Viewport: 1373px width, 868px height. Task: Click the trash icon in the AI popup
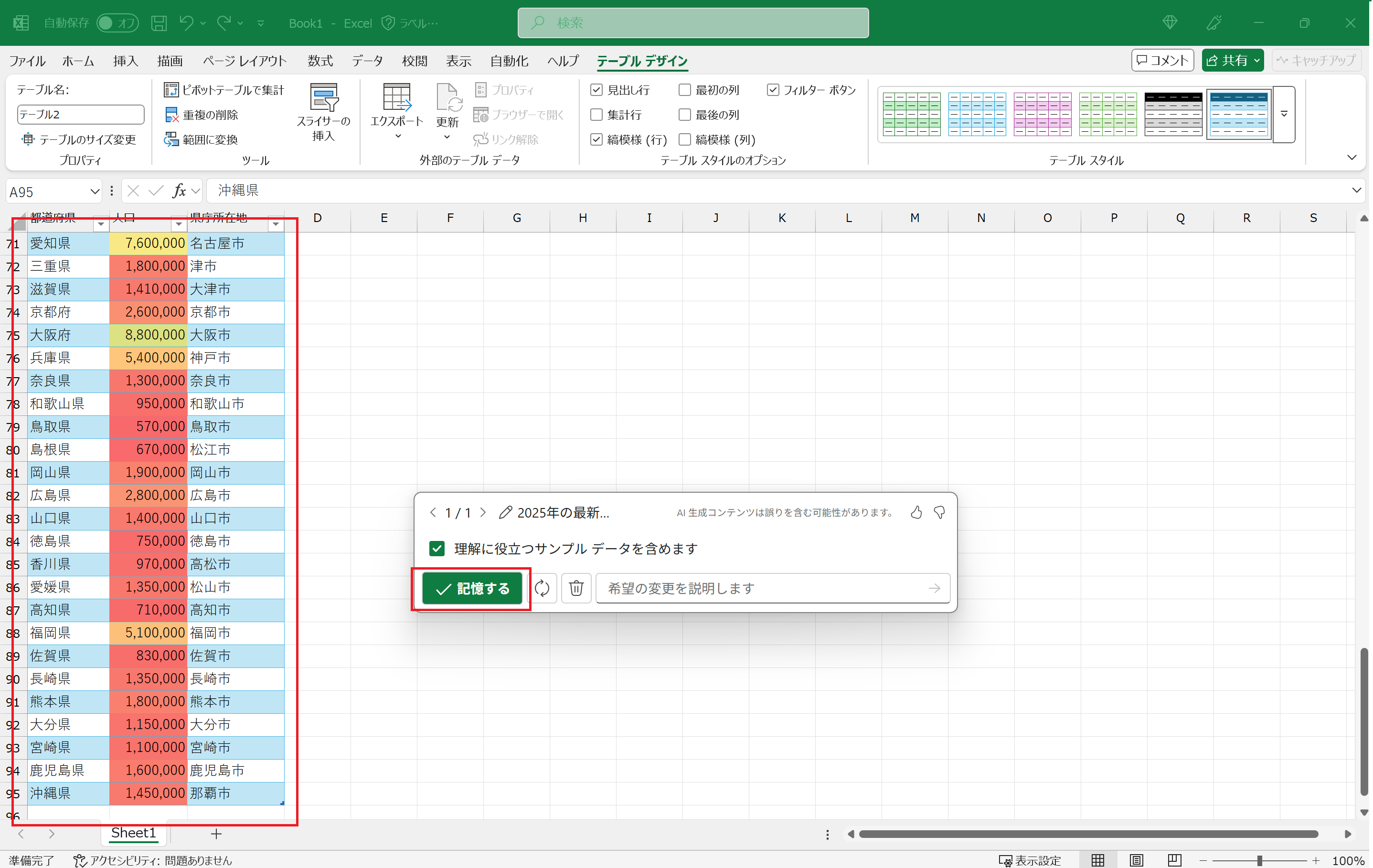(576, 588)
